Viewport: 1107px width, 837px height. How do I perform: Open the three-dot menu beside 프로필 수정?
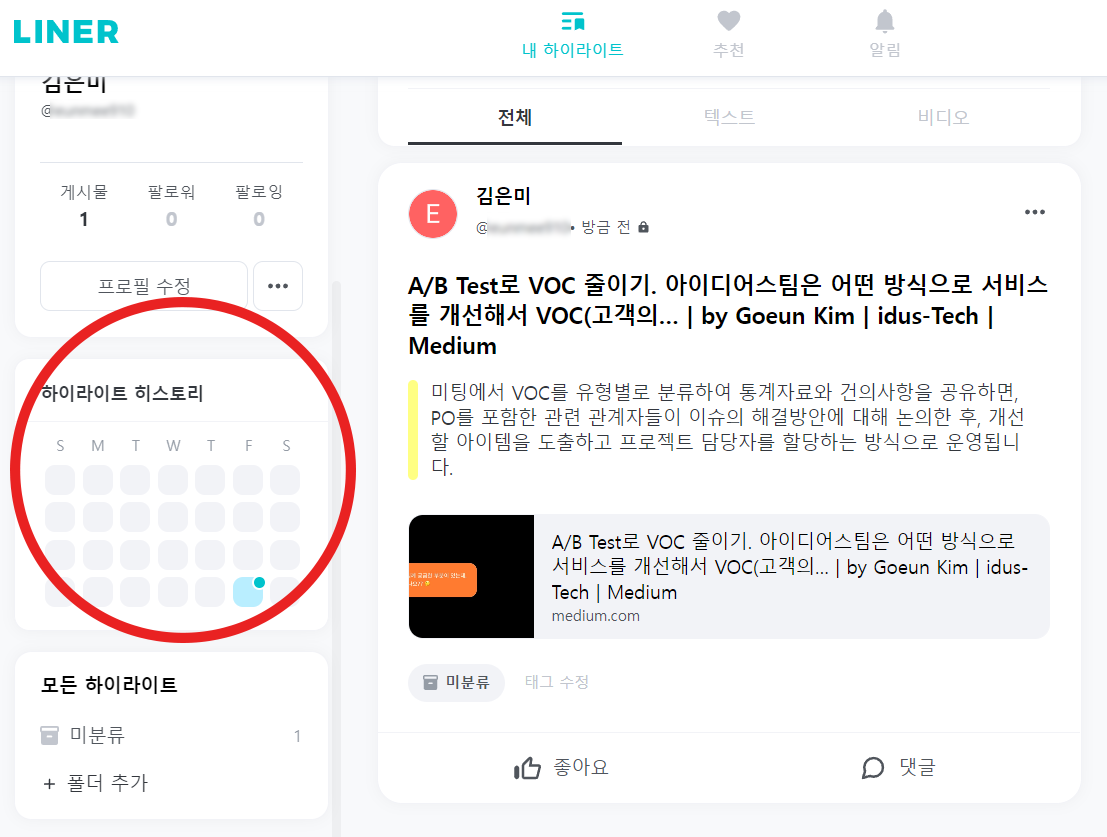click(278, 286)
